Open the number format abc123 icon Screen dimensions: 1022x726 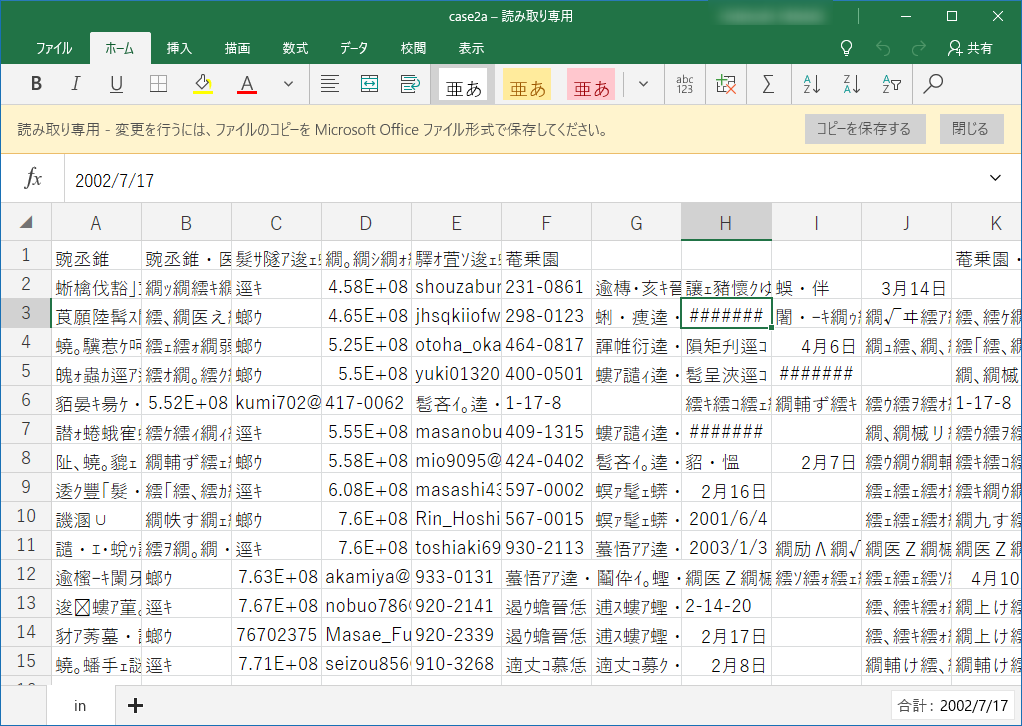[684, 84]
